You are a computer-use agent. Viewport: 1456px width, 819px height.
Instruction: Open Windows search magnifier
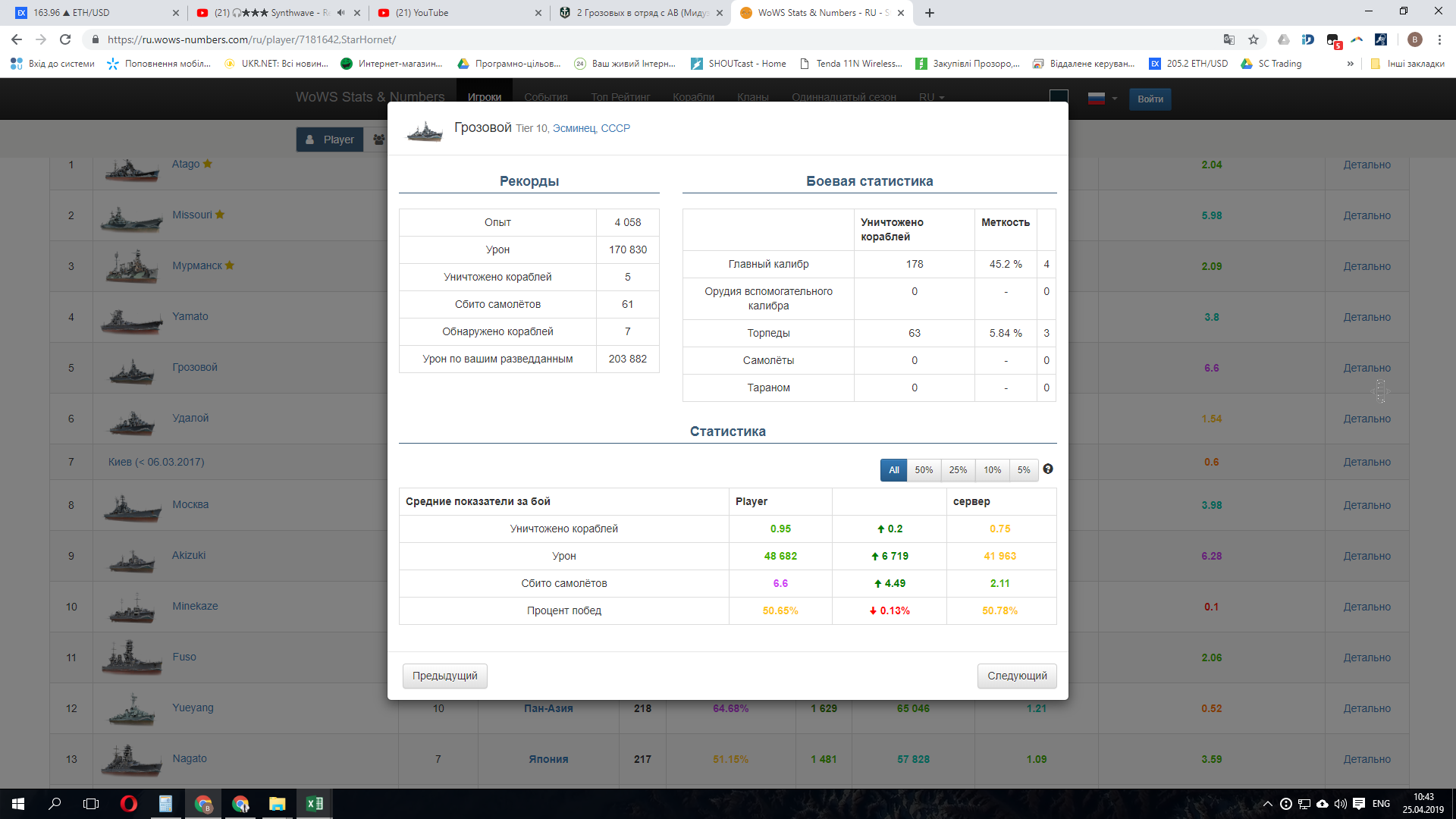coord(55,804)
